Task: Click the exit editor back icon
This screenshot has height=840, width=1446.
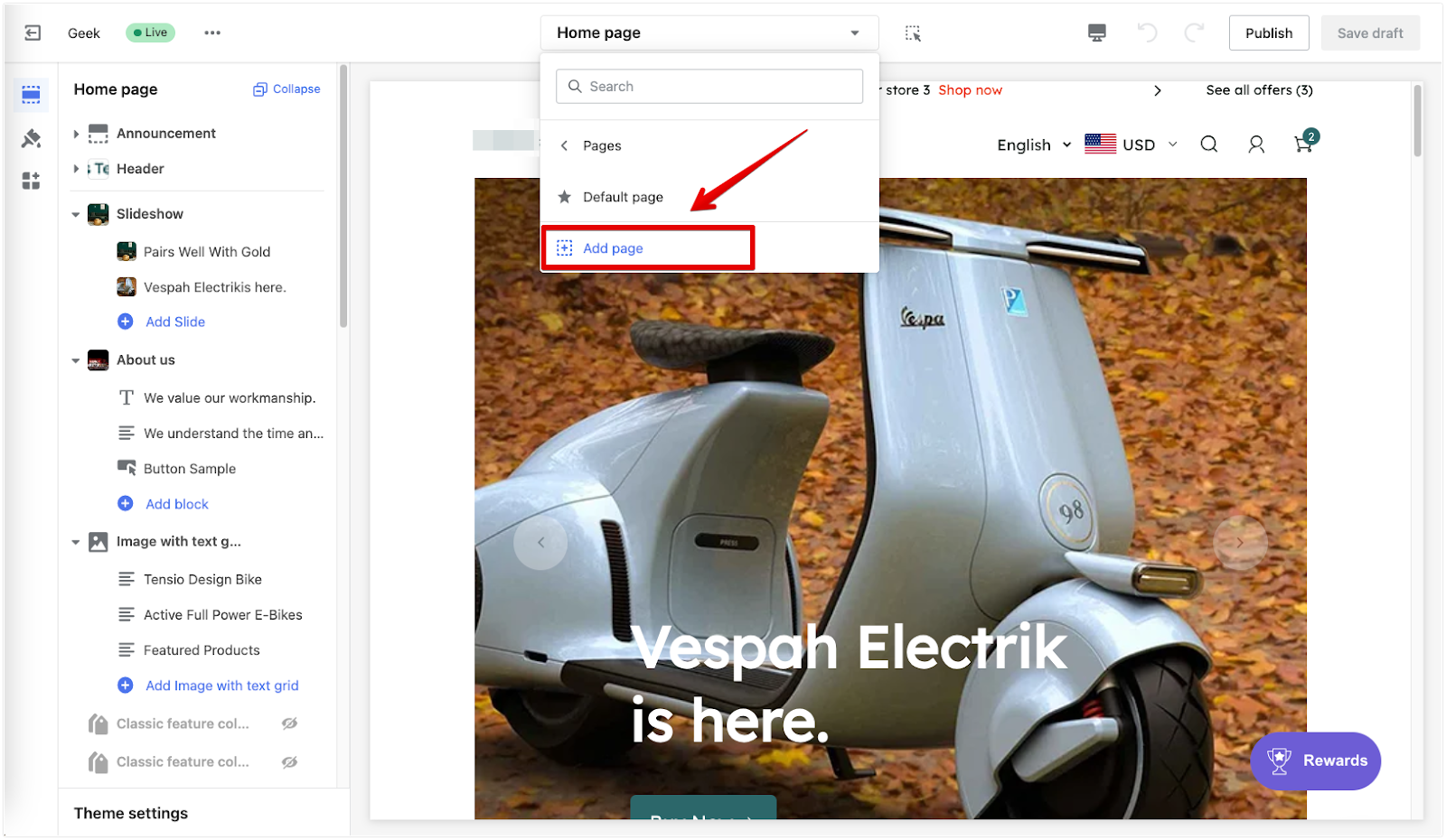Action: click(x=33, y=33)
